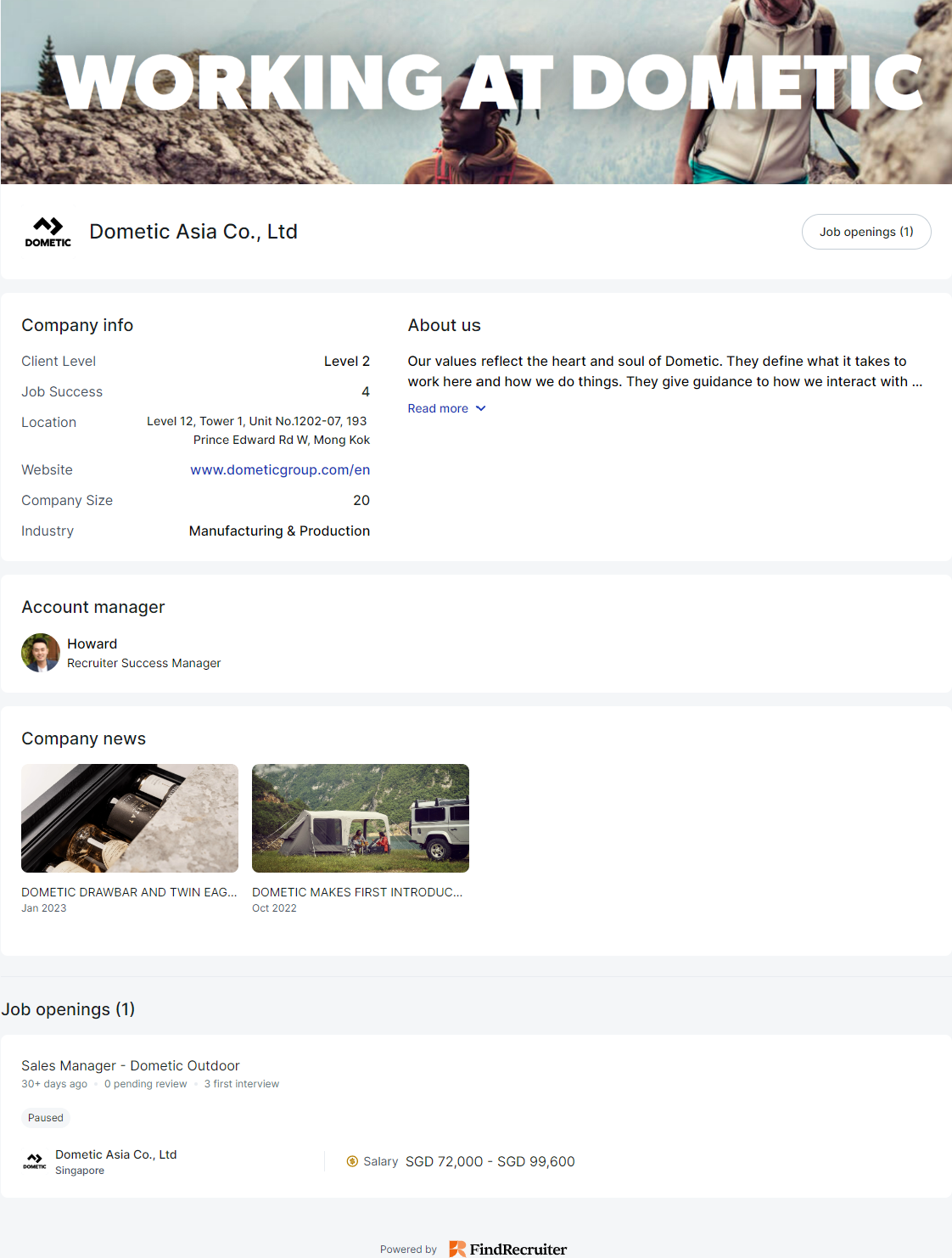
Task: Open DOMETIC DRAWBAR AND TWIN EAG... headline
Action: [x=129, y=892]
